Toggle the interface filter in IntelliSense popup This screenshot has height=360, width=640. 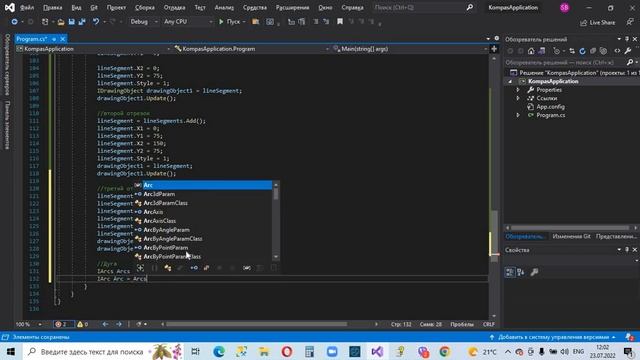coord(194,268)
